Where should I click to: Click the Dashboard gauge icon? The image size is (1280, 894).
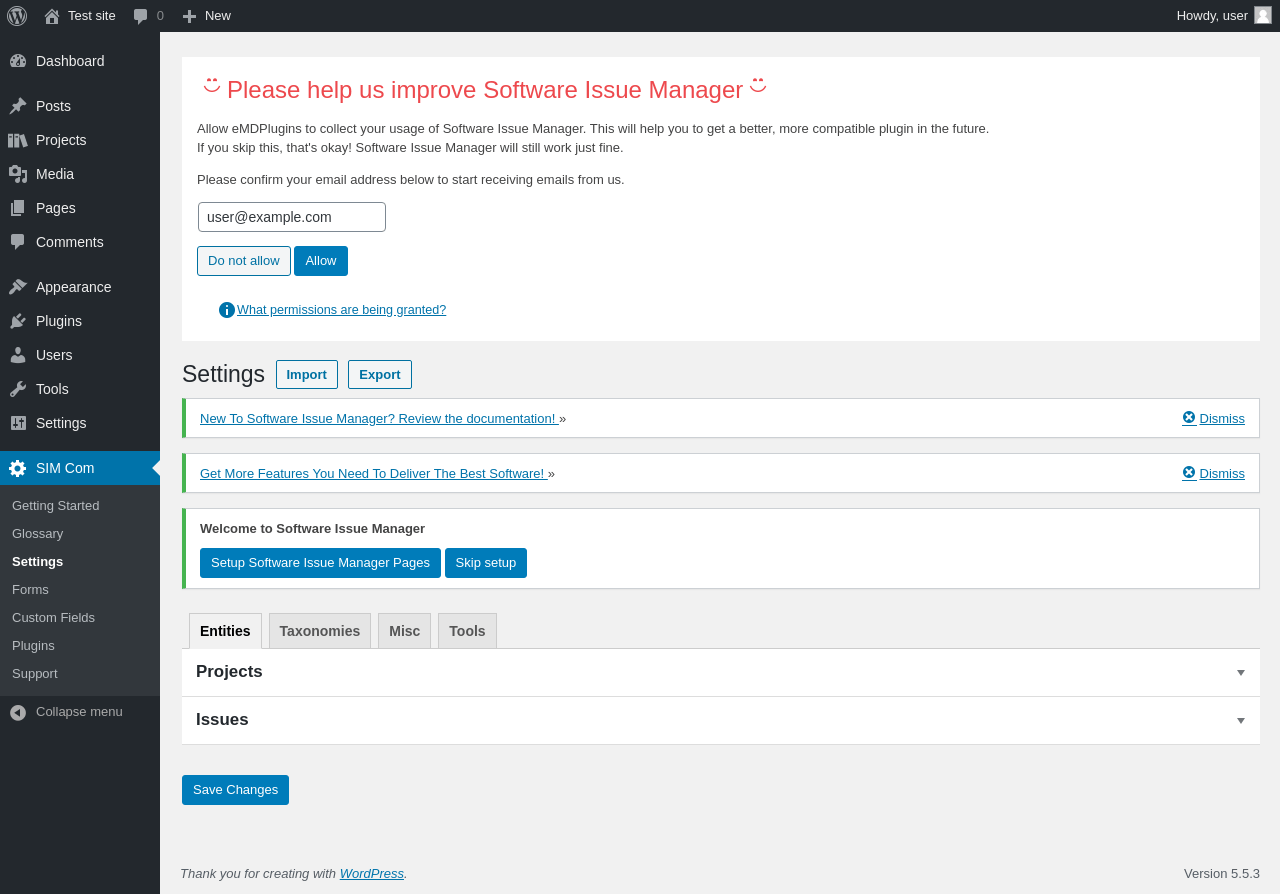point(18,61)
